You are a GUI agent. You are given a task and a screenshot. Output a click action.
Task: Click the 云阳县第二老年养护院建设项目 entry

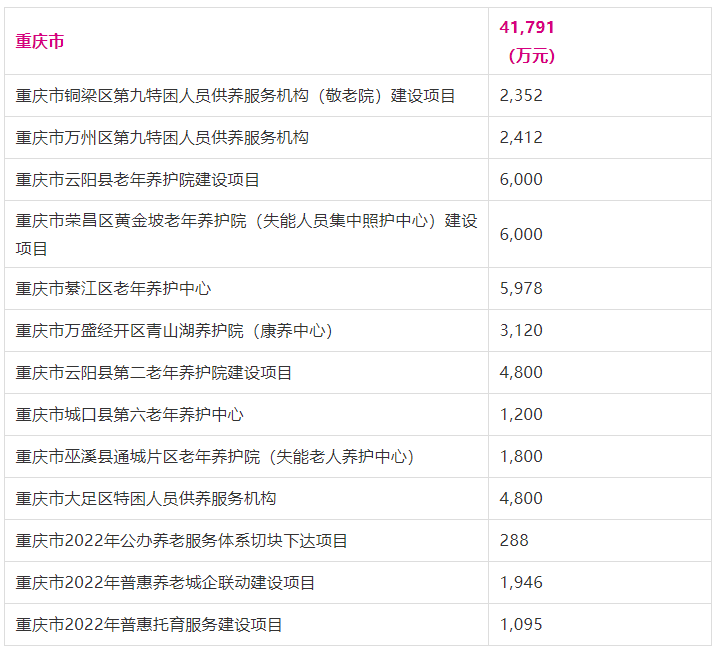(x=154, y=372)
